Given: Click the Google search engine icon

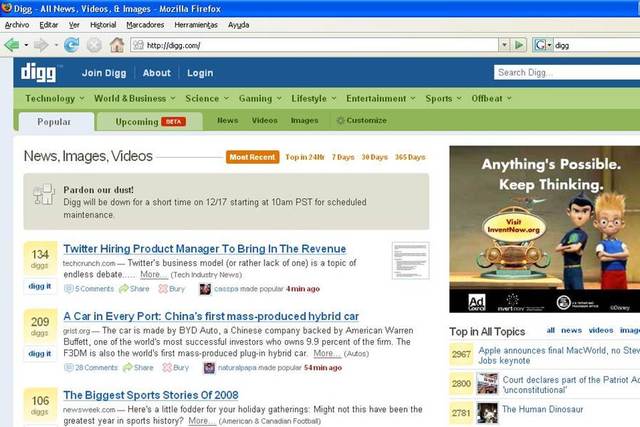Looking at the screenshot, I should coord(540,45).
